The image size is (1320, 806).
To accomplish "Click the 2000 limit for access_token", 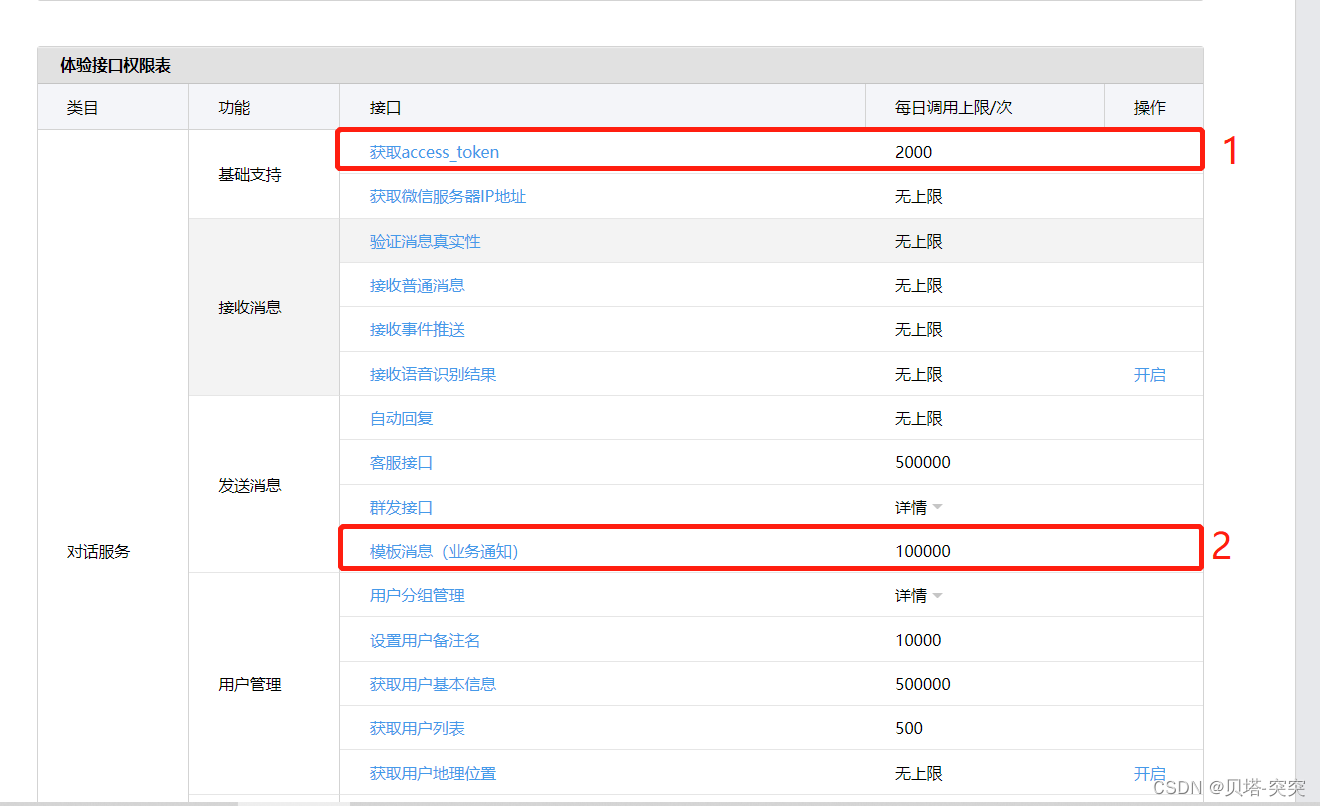I will 913,152.
